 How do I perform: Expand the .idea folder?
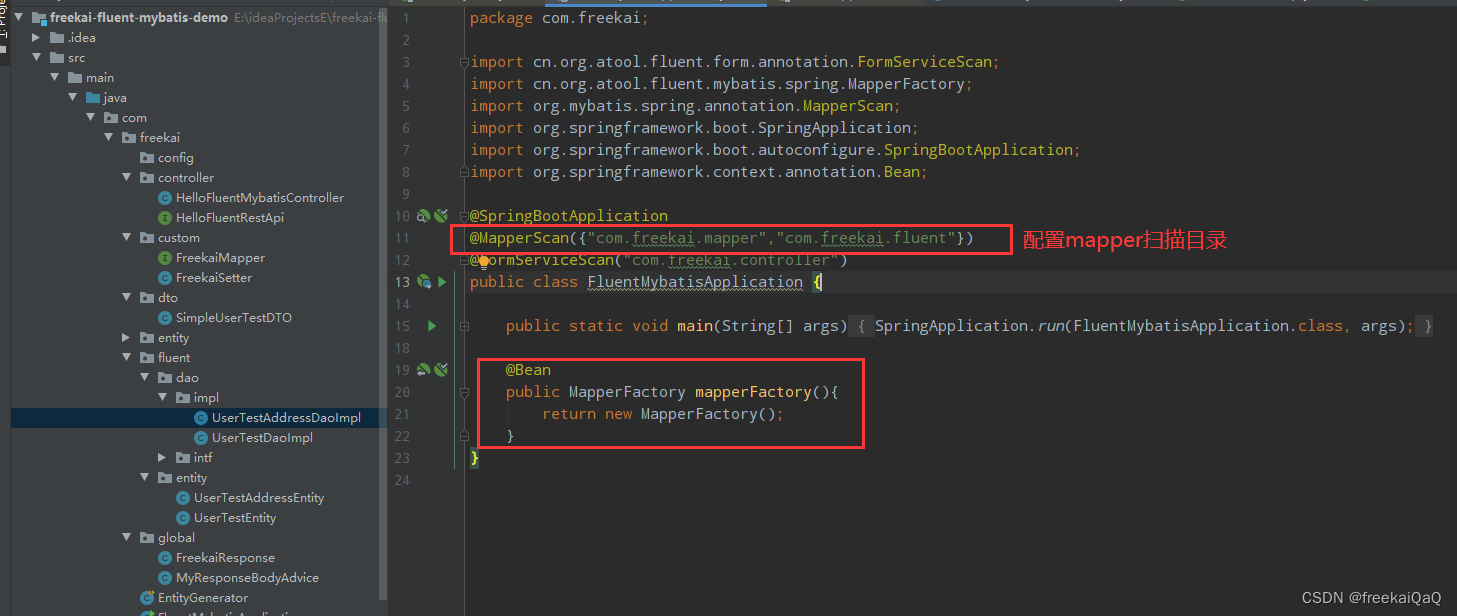tap(37, 38)
